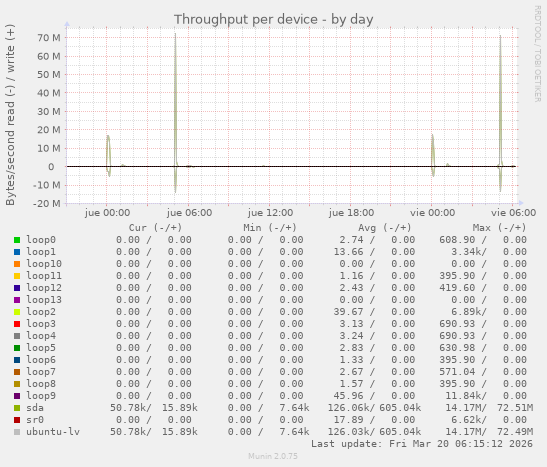Select the loop10 device label
The image size is (547, 467).
coord(44,264)
